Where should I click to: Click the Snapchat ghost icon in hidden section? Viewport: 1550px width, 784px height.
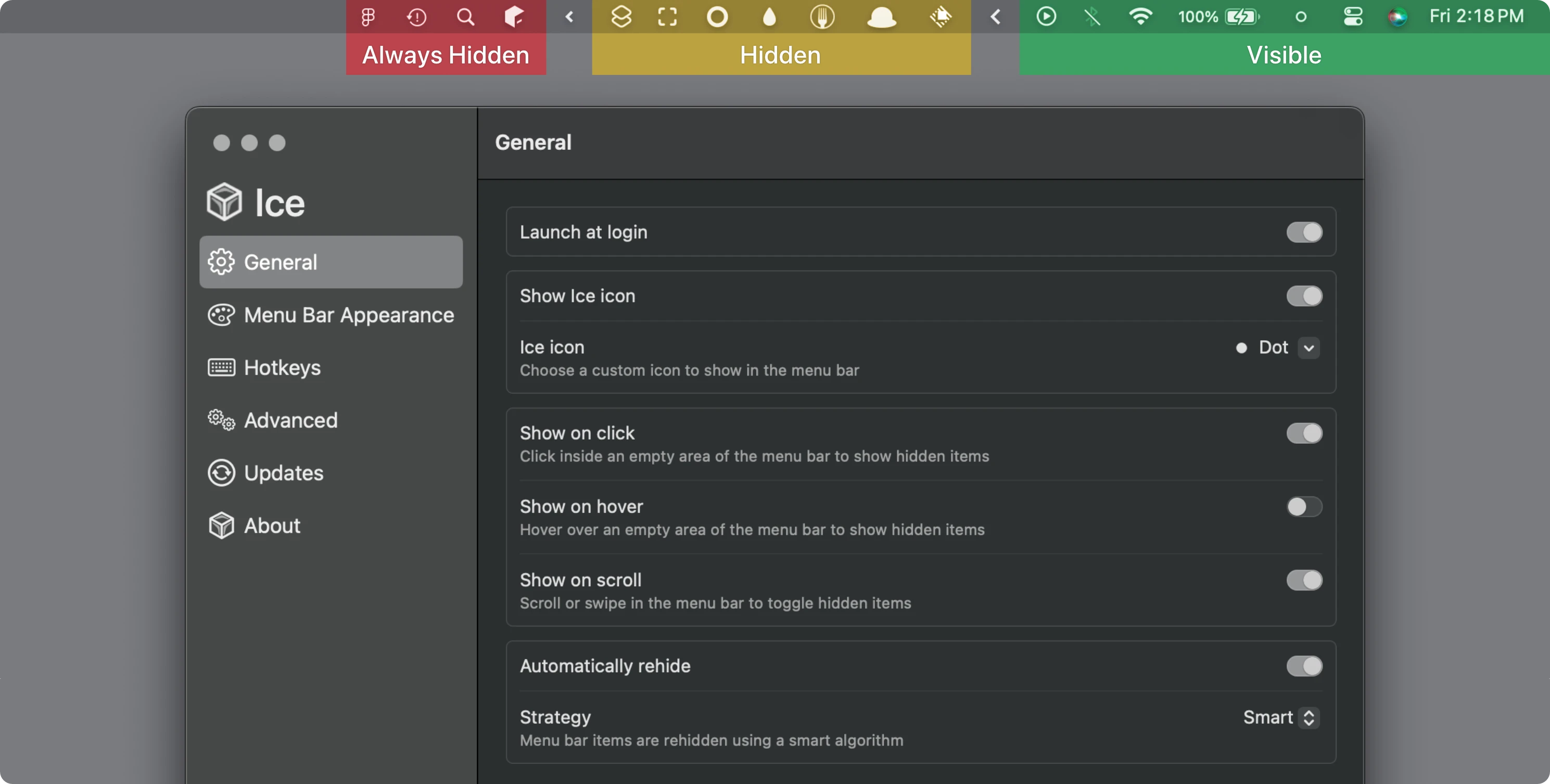click(x=882, y=16)
